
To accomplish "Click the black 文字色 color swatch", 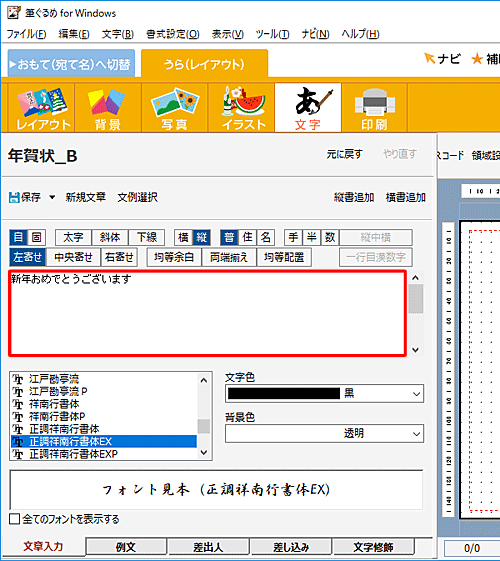I will tap(284, 394).
